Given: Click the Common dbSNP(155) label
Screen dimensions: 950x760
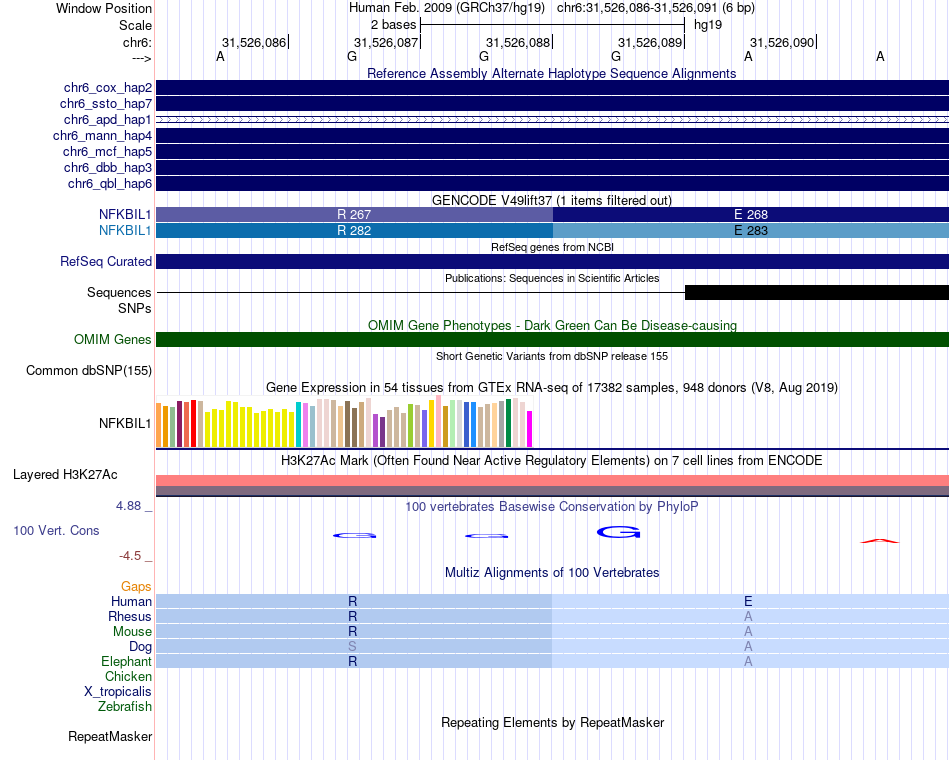Looking at the screenshot, I should pyautogui.click(x=89, y=370).
